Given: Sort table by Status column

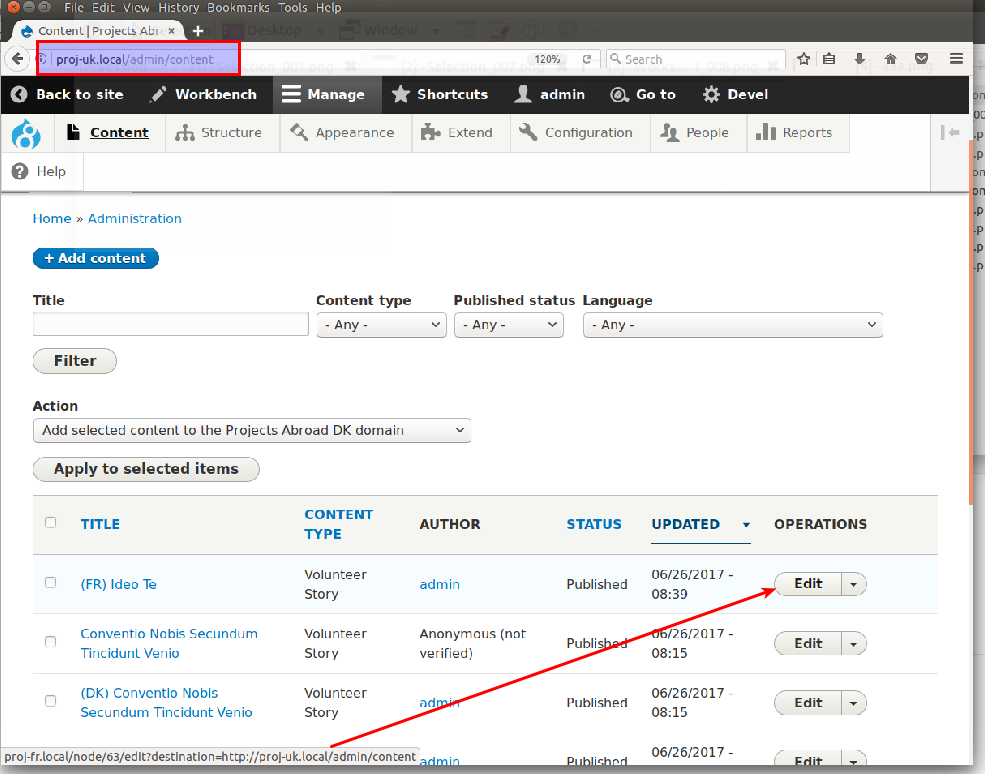Looking at the screenshot, I should click(x=594, y=524).
